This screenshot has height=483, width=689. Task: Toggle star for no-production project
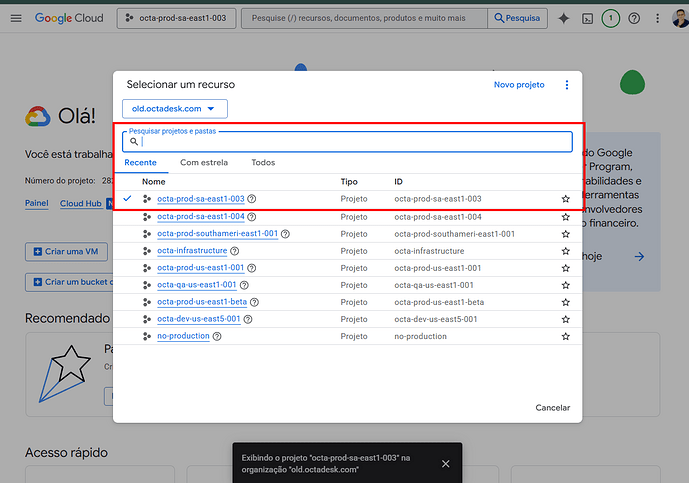click(x=565, y=337)
